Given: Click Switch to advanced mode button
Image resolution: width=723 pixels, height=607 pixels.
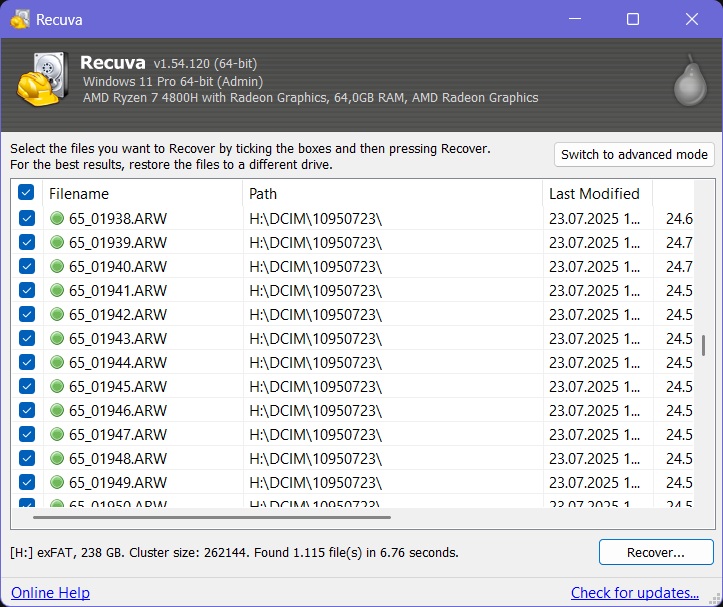Looking at the screenshot, I should pos(634,155).
